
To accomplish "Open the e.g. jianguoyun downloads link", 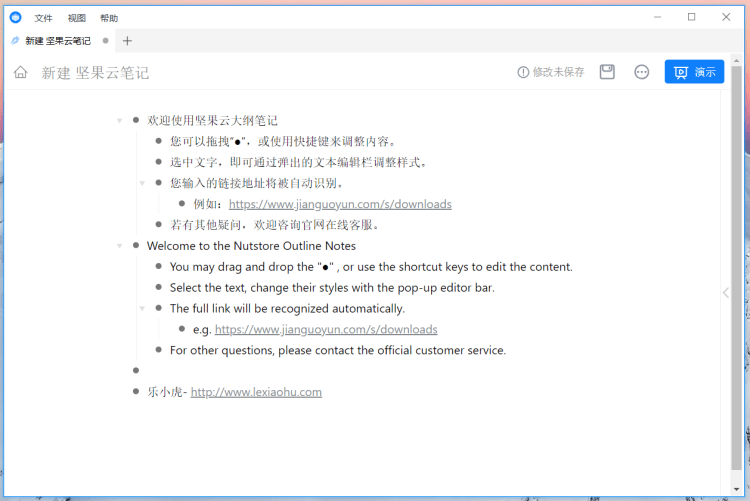I will (326, 330).
